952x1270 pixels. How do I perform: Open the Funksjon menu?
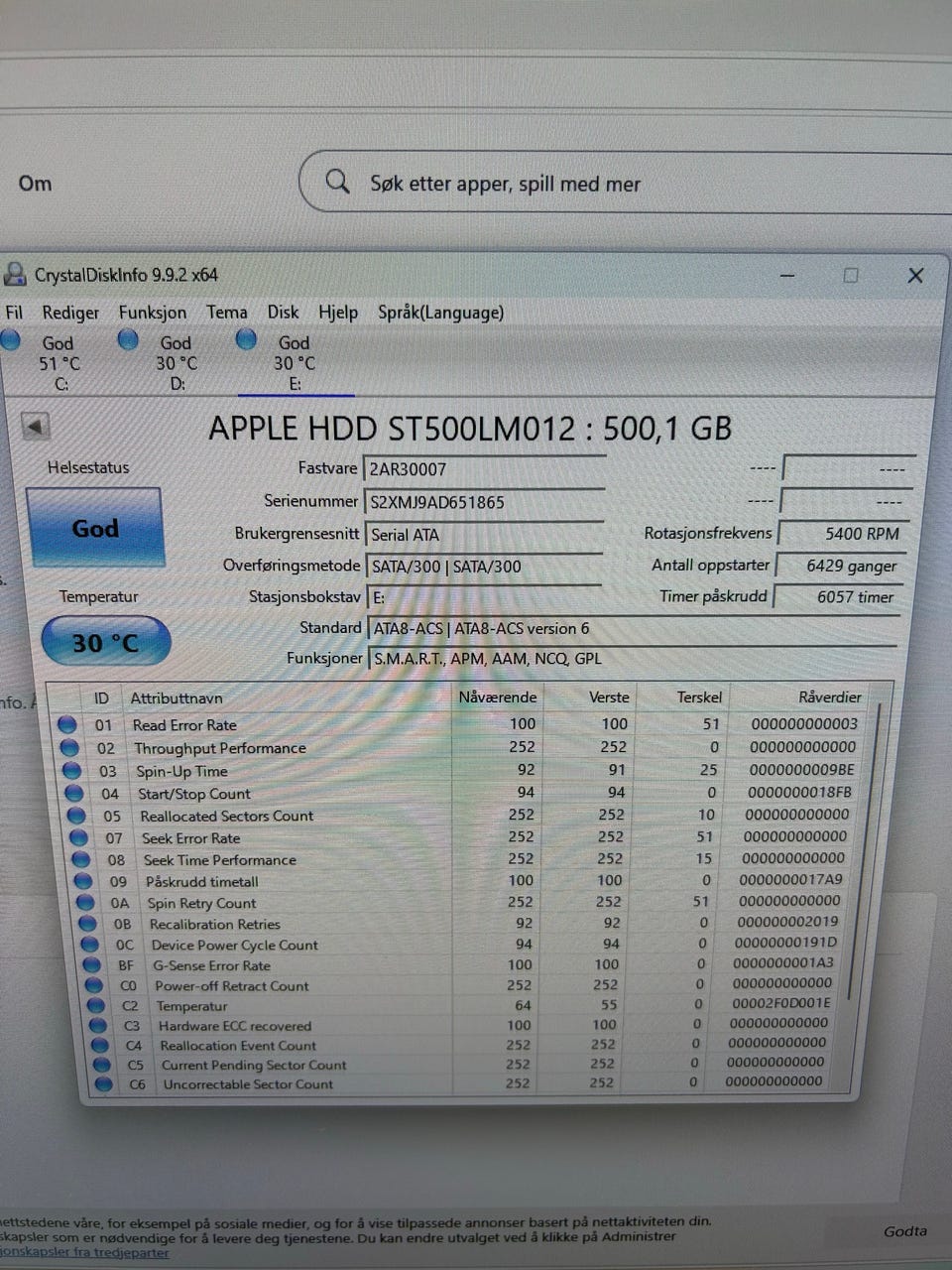coord(153,313)
